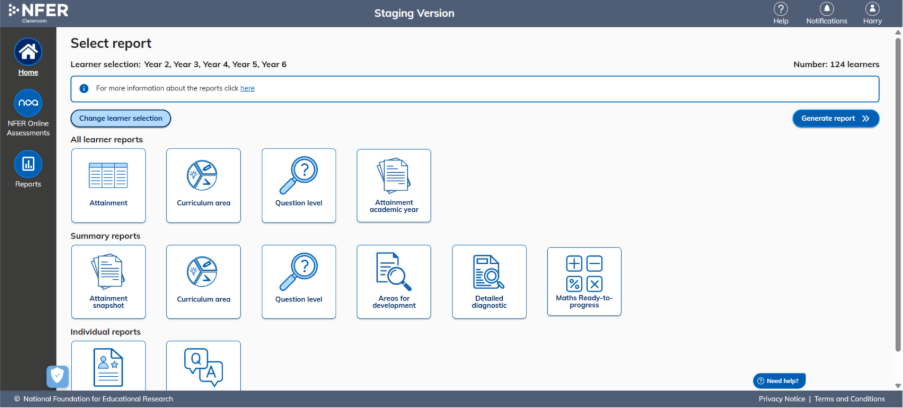Screen dimensions: 903x408
Task: Click the 'All learner reports' section label
Action: tap(107, 139)
